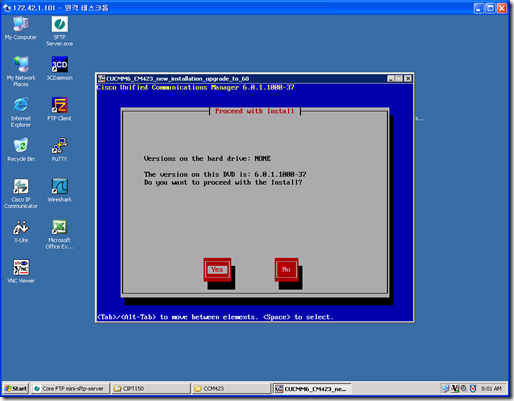Click 'Do you want to proceed' question text

point(223,182)
